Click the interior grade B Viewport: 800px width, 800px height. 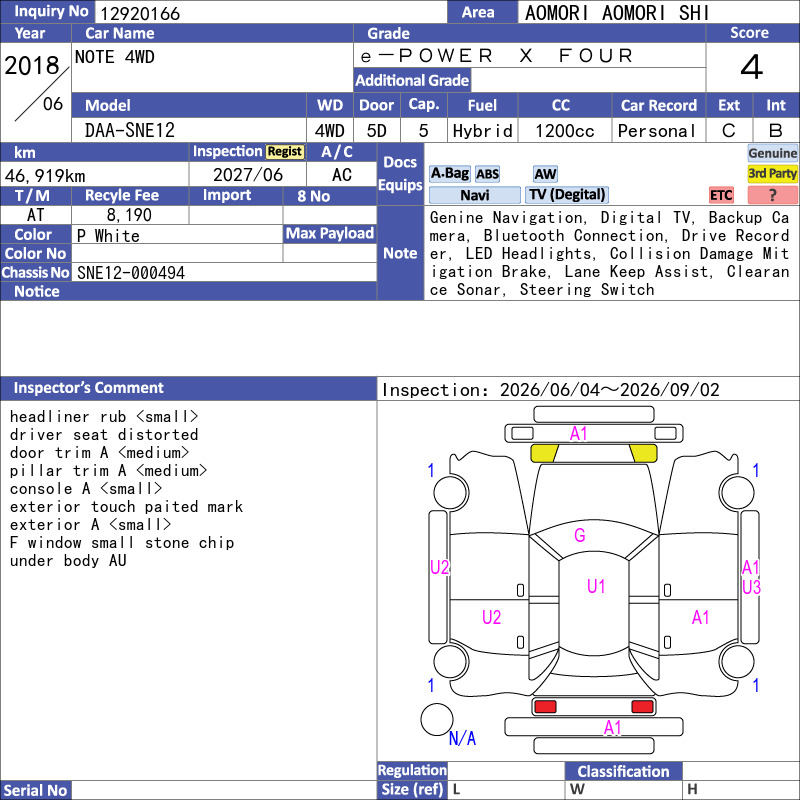click(776, 131)
